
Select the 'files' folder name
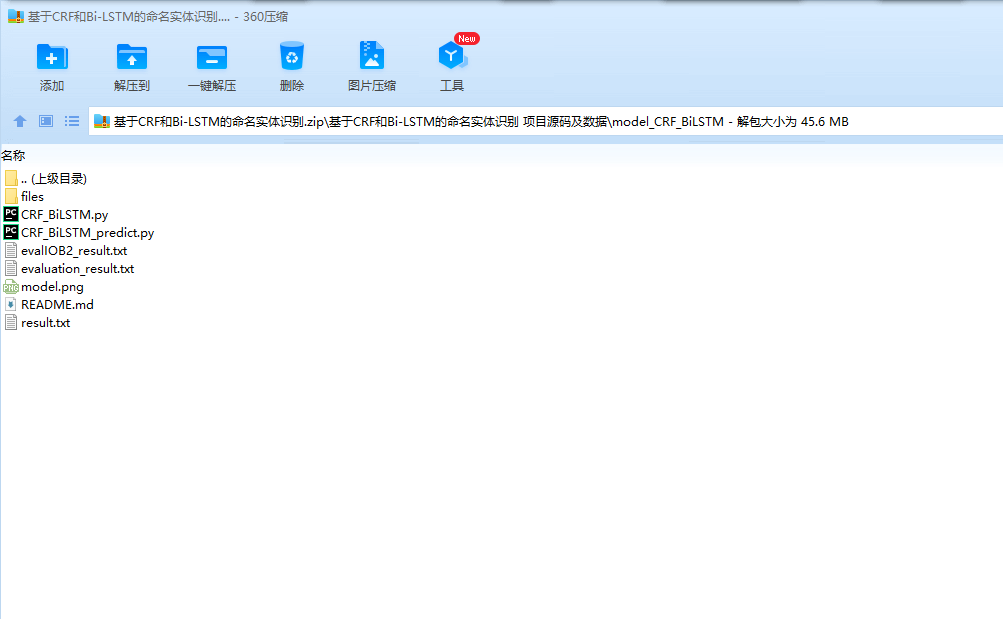pyautogui.click(x=33, y=196)
